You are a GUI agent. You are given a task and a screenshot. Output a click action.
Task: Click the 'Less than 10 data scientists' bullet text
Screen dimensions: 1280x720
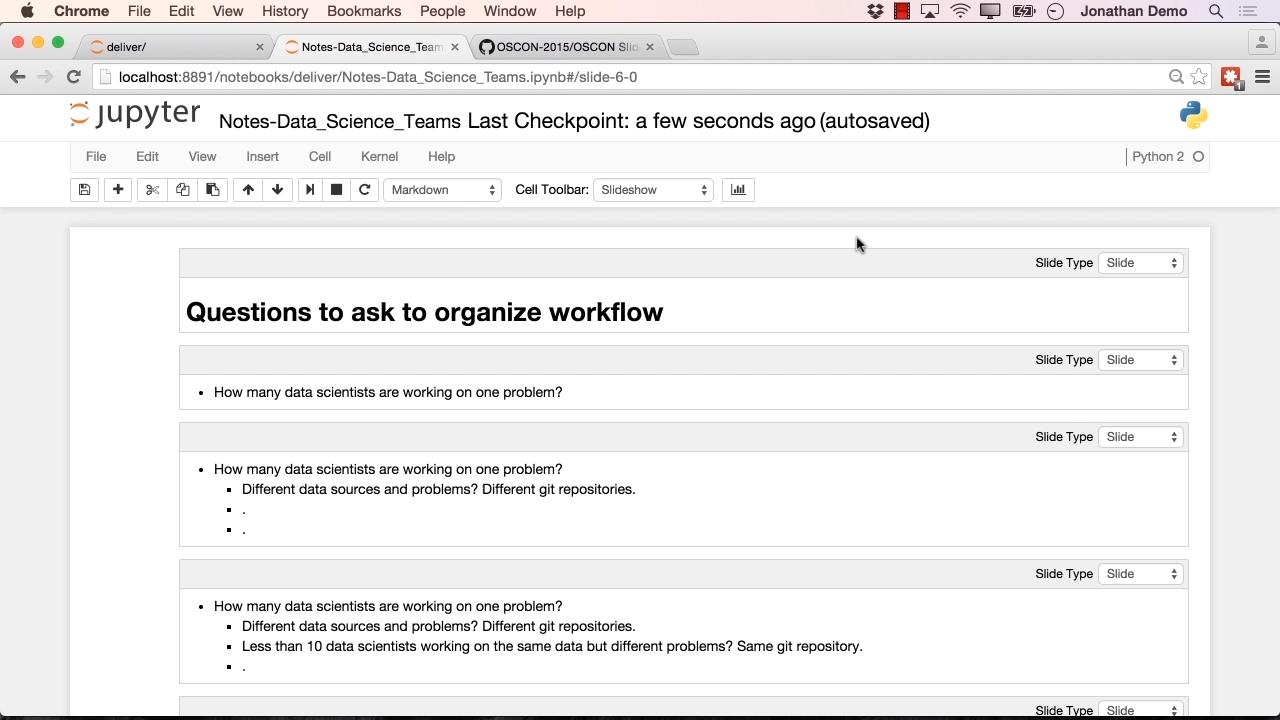pyautogui.click(x=552, y=646)
